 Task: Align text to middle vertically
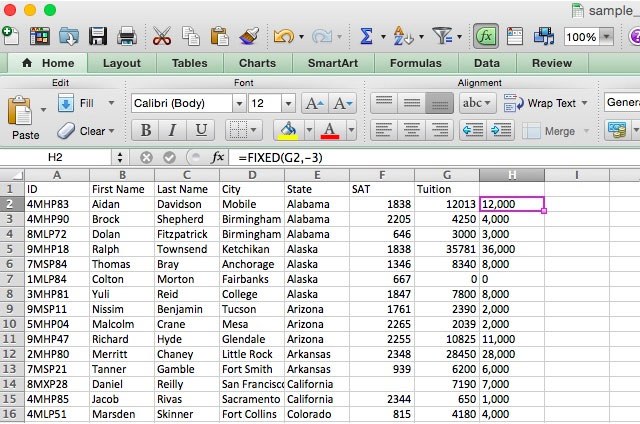pyautogui.click(x=411, y=103)
